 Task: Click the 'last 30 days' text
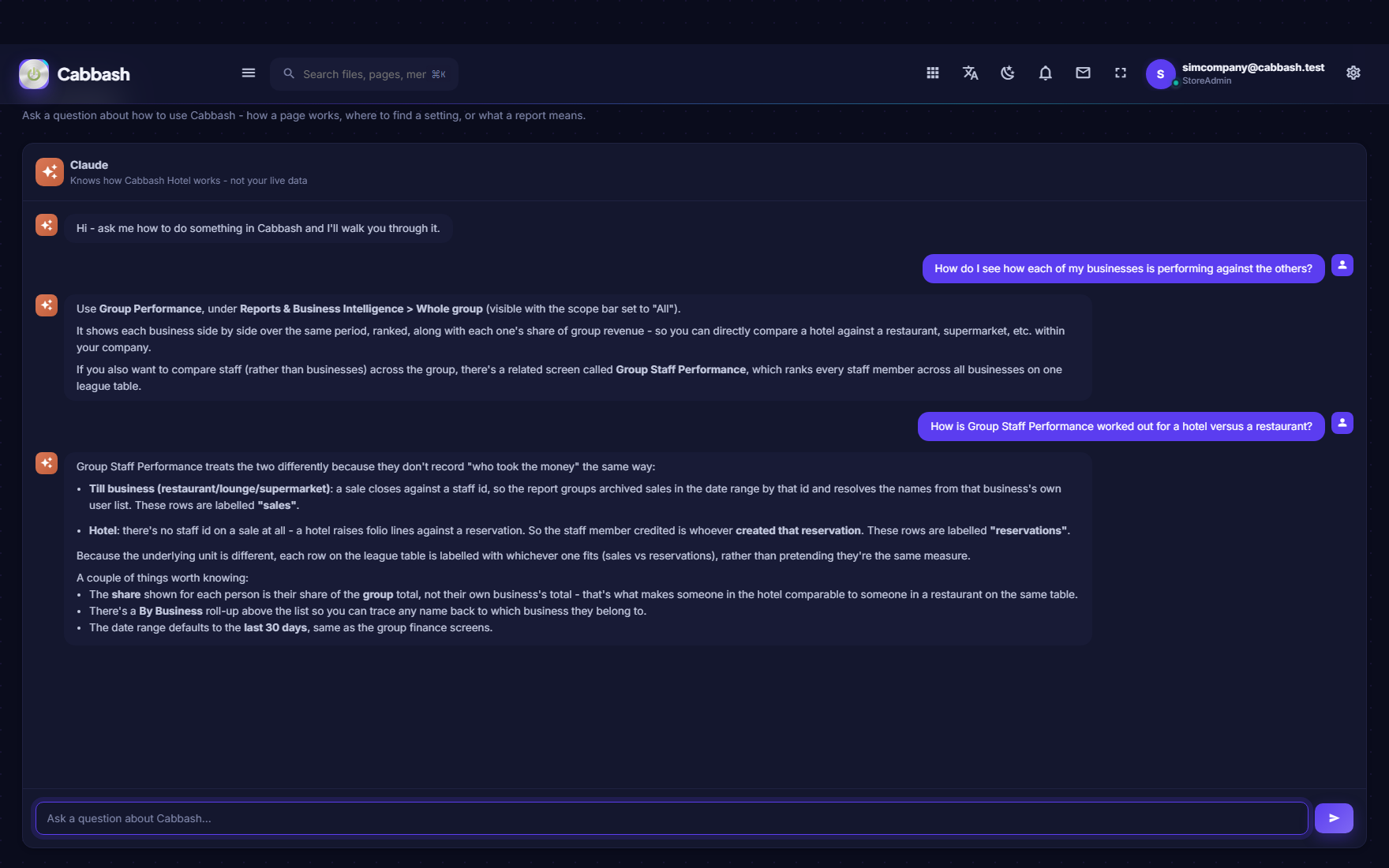click(275, 628)
